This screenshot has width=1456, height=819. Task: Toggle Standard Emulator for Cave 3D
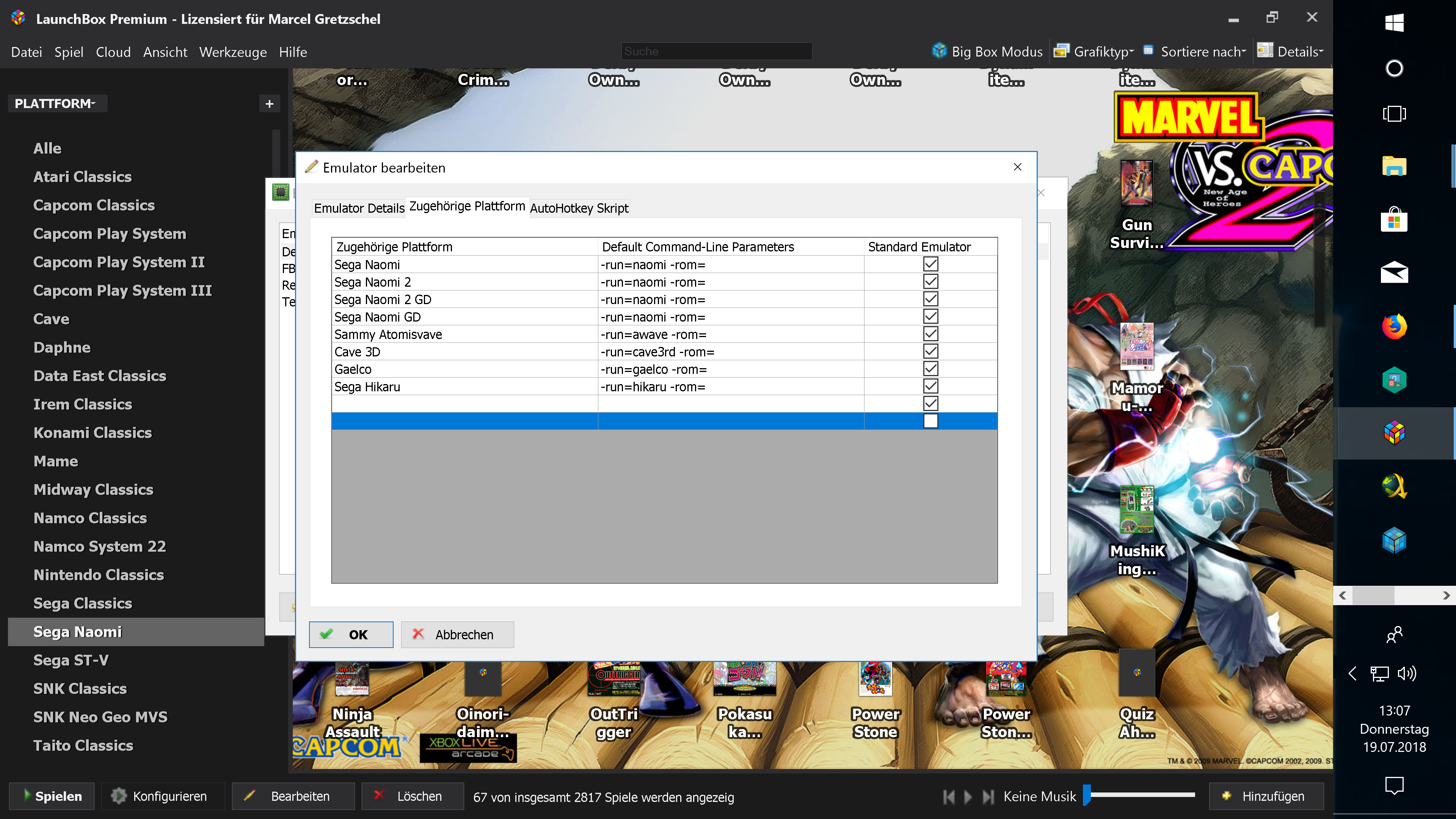(x=930, y=351)
